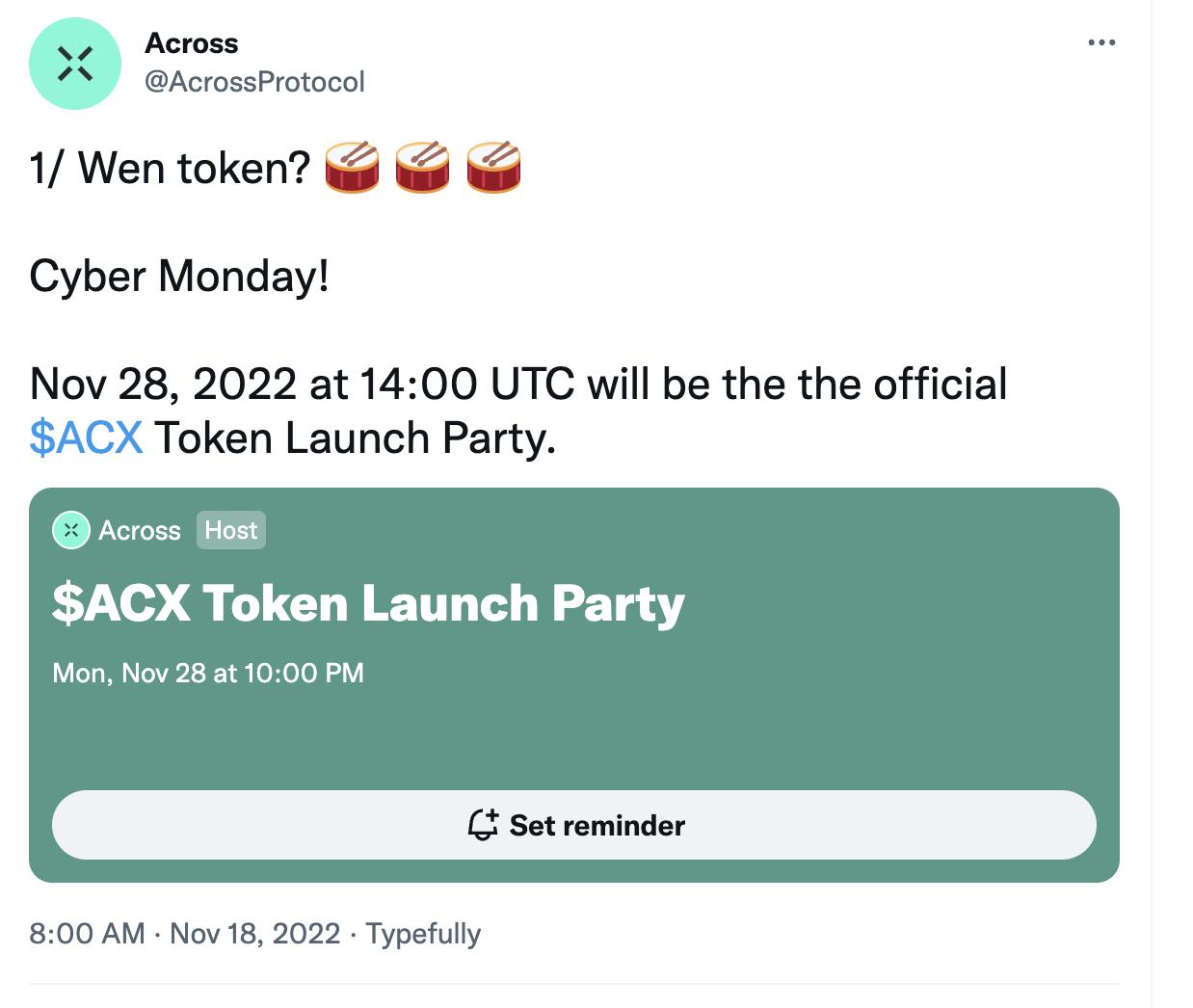Screen dimensions: 1193x1008
Task: Click the Across display name
Action: (191, 42)
